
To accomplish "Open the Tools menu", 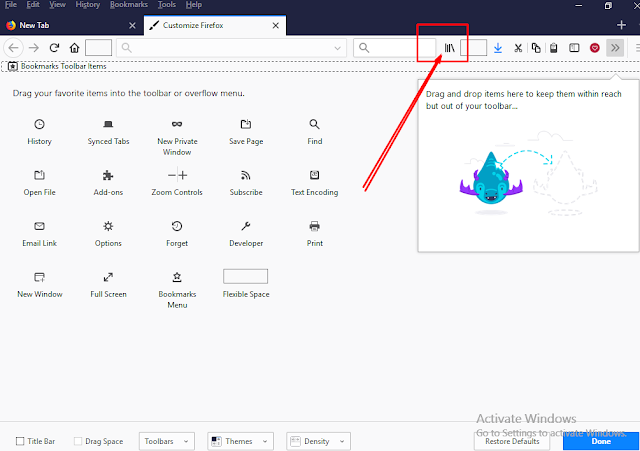I will coord(167,4).
